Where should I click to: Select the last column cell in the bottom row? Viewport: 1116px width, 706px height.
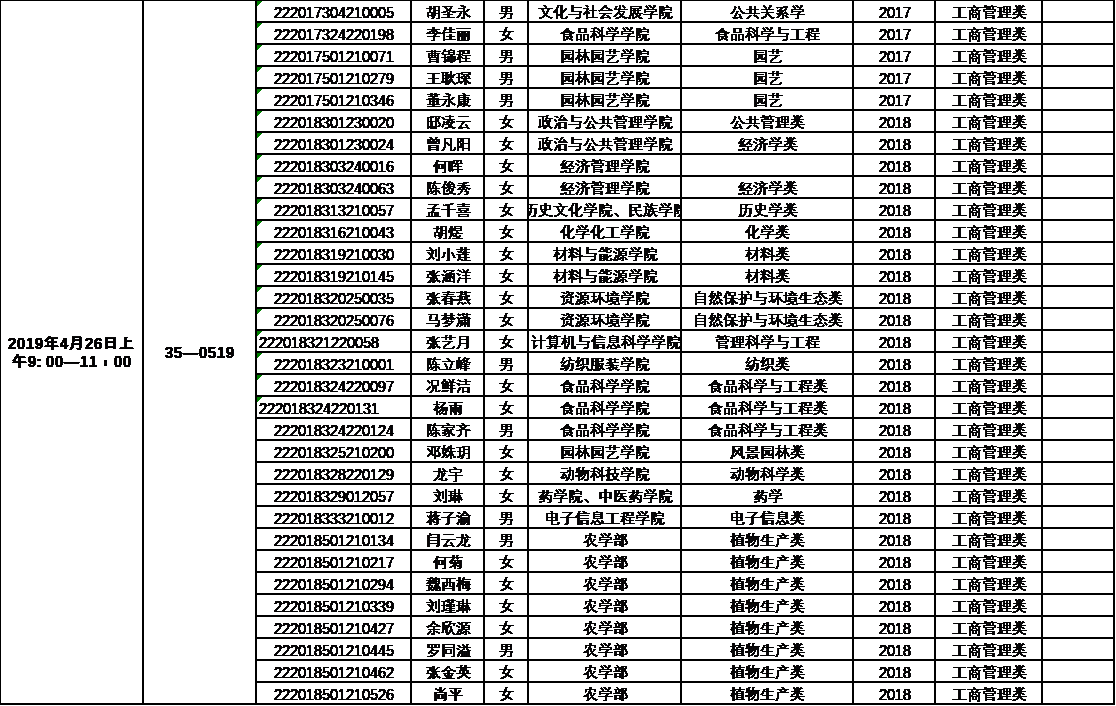[990, 694]
